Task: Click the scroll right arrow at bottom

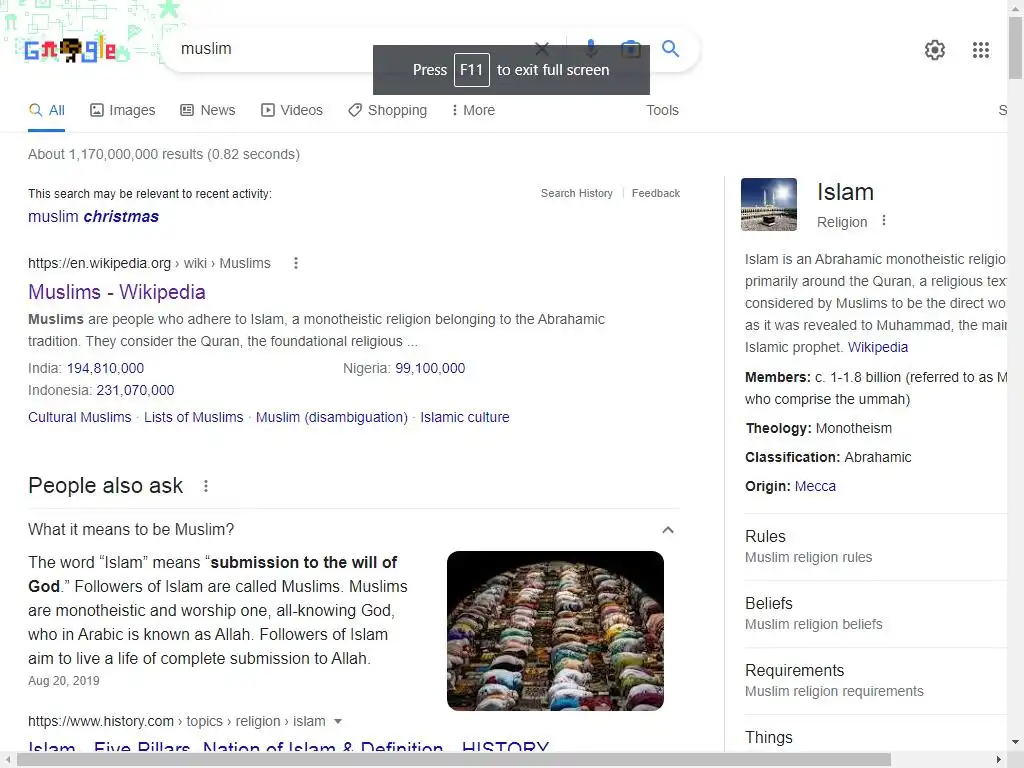Action: (999, 760)
